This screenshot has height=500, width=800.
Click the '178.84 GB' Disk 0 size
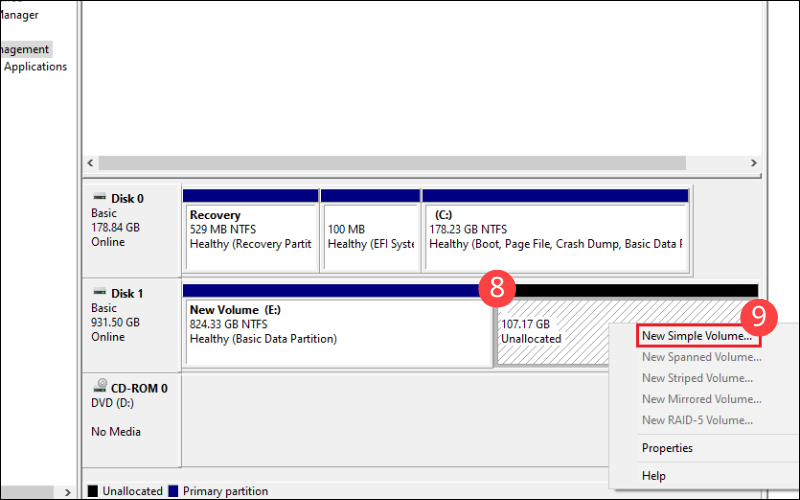click(x=115, y=227)
